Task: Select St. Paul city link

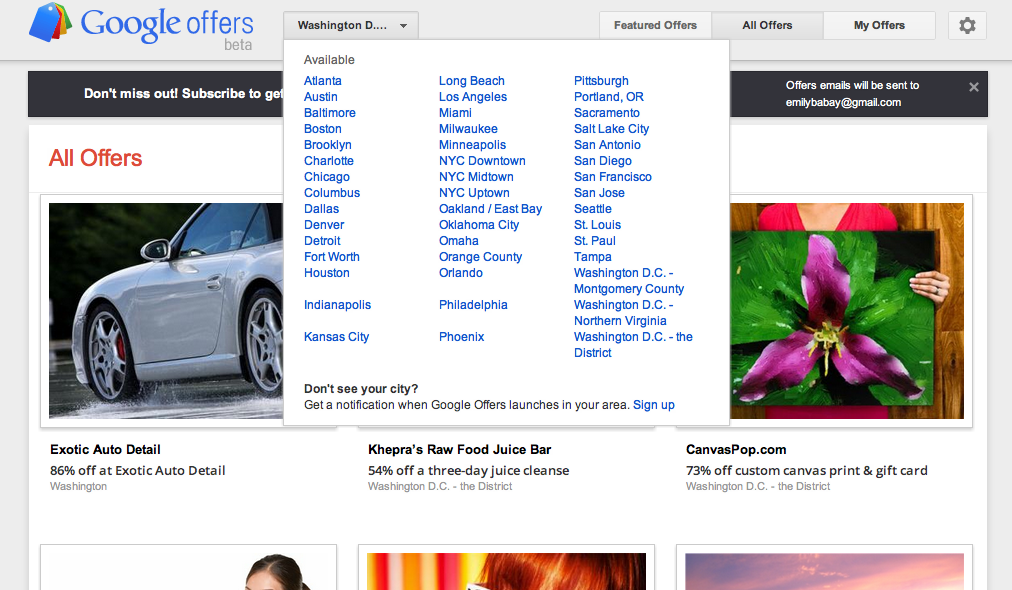Action: click(x=595, y=241)
